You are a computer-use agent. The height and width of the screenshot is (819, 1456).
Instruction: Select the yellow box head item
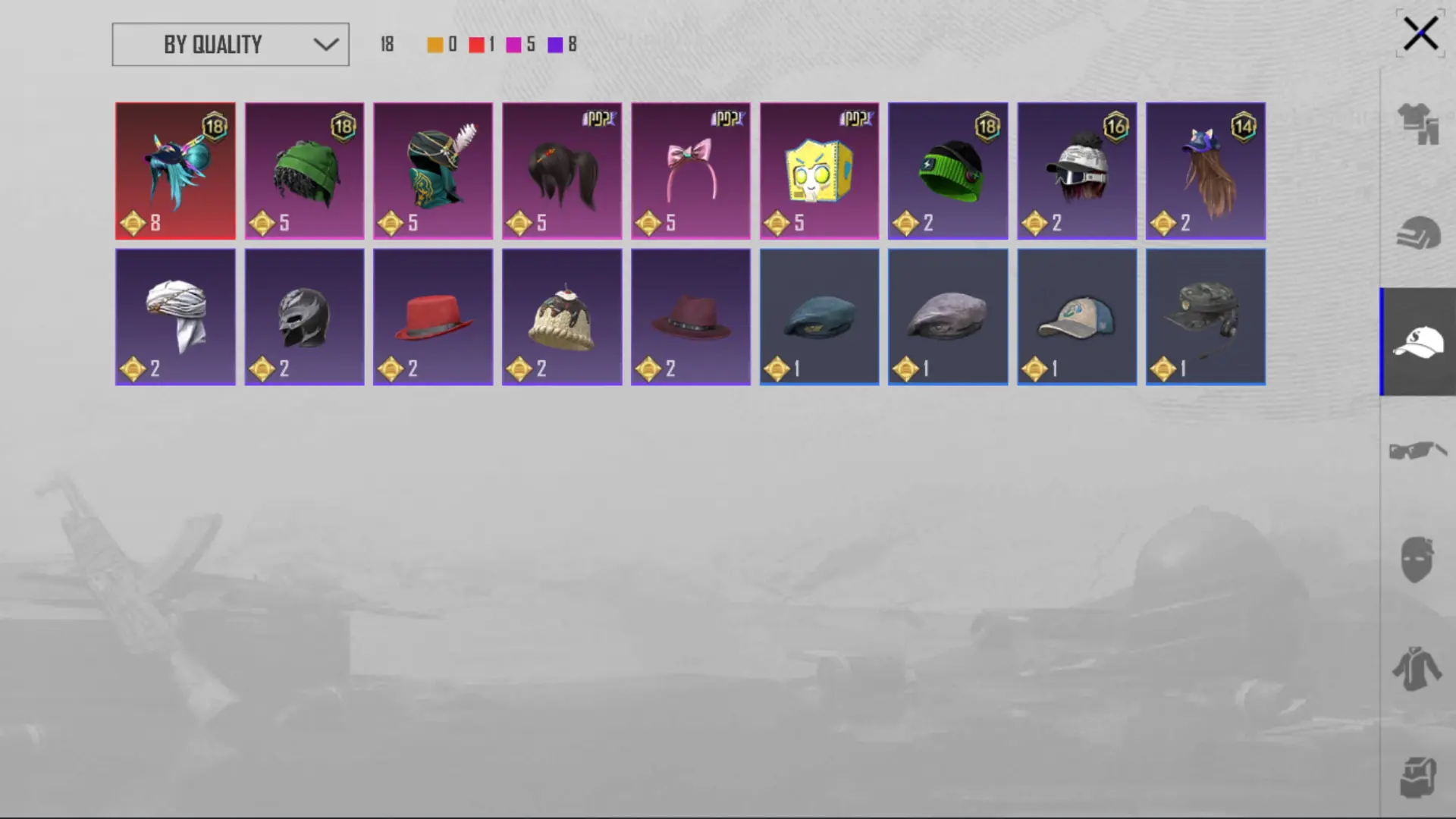(819, 171)
